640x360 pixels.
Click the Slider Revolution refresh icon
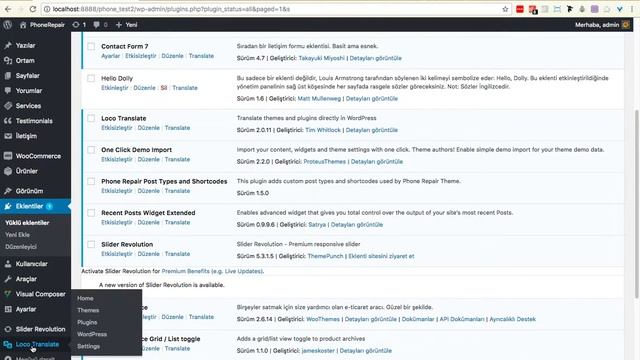tap(8, 329)
